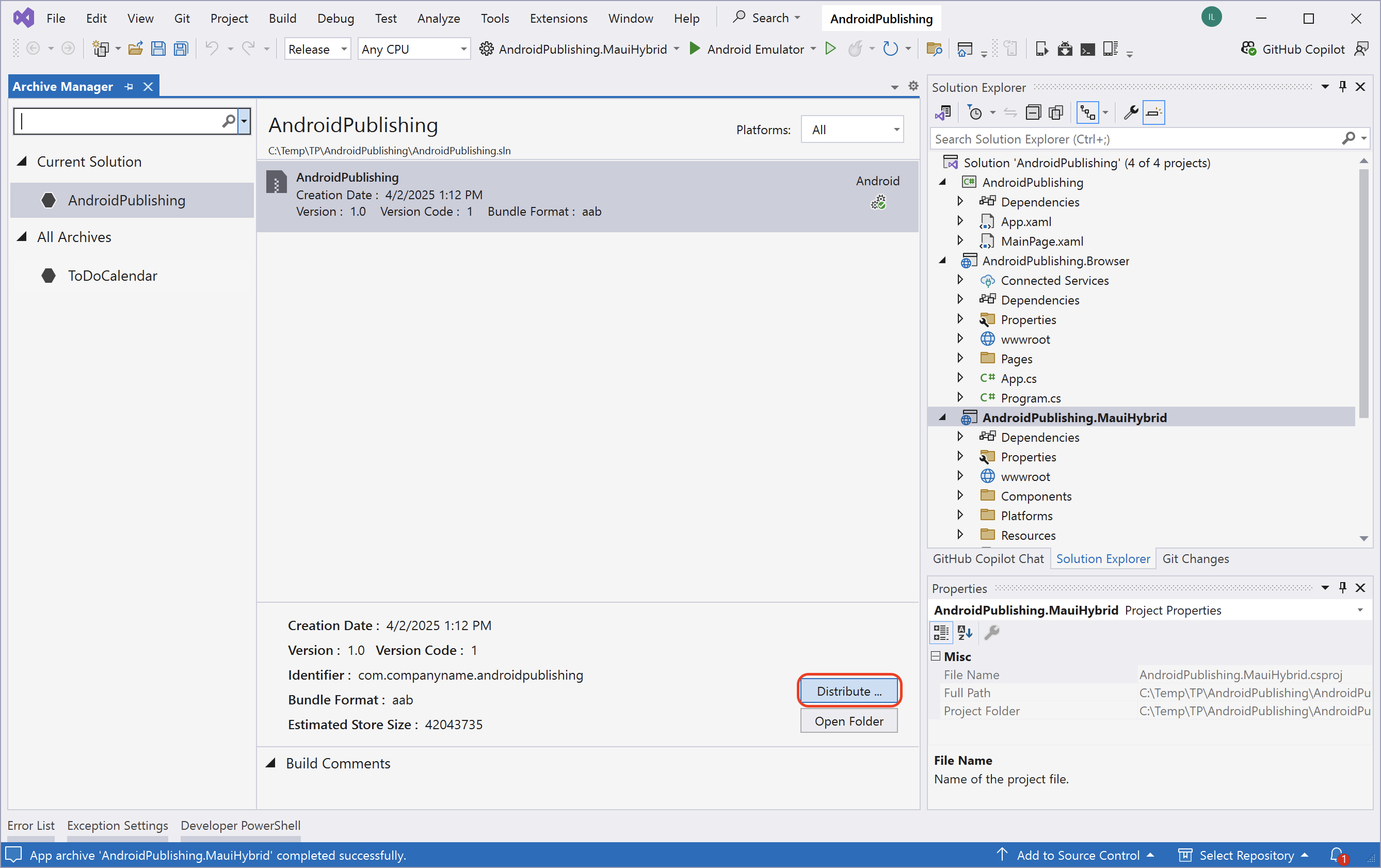Toggle the Track Active Item tree view button
This screenshot has width=1381, height=868.
point(1088,112)
